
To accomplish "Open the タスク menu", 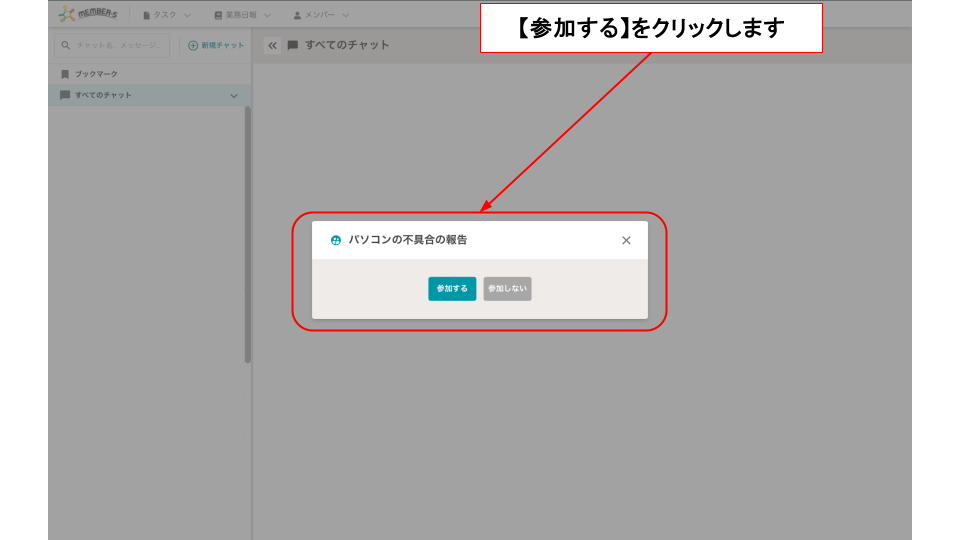I will click(x=164, y=16).
